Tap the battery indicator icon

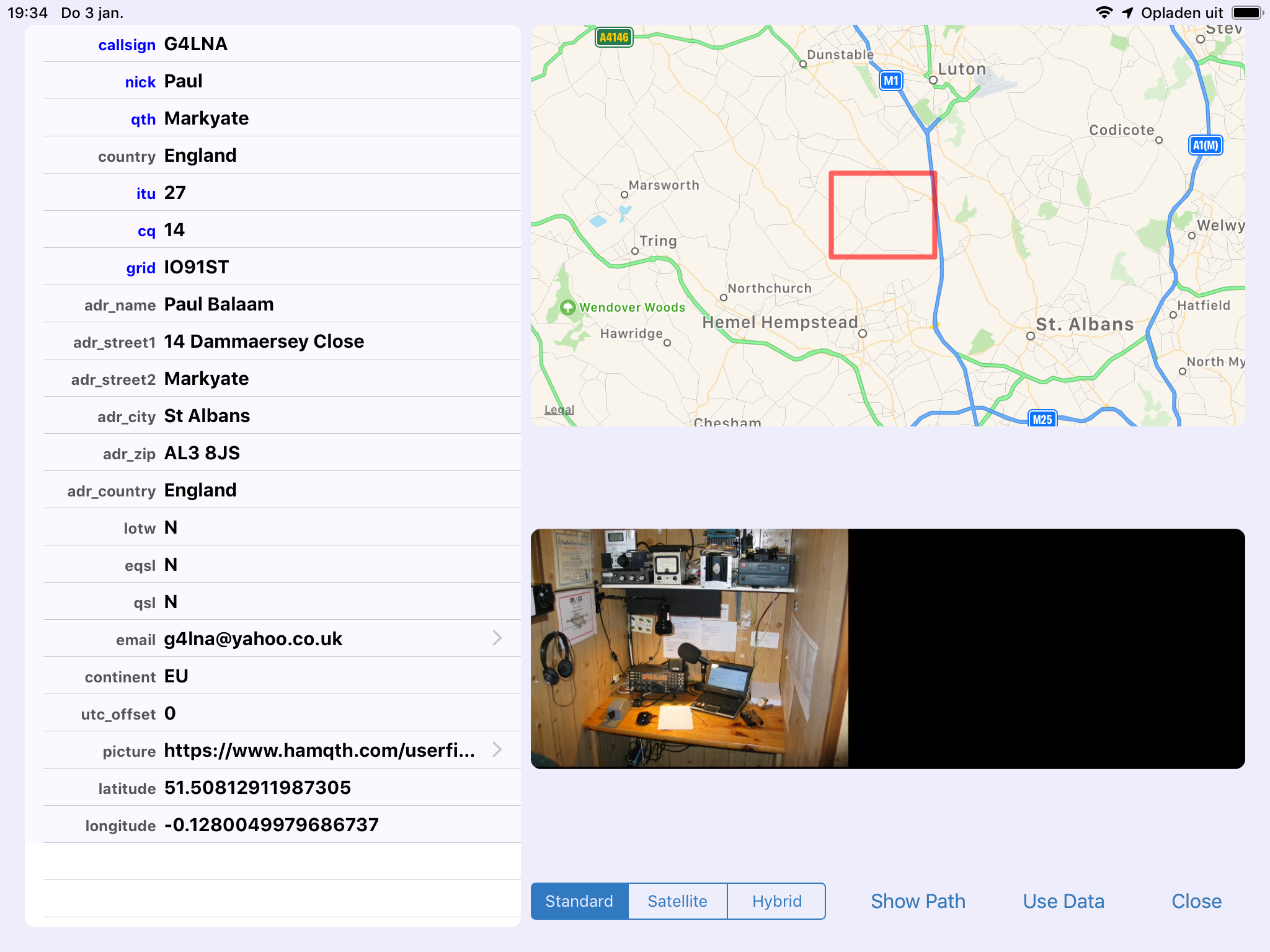pyautogui.click(x=1247, y=12)
